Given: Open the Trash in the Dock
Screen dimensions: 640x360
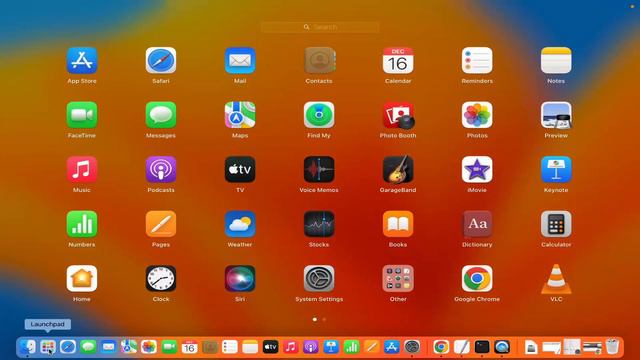Looking at the screenshot, I should 612,347.
